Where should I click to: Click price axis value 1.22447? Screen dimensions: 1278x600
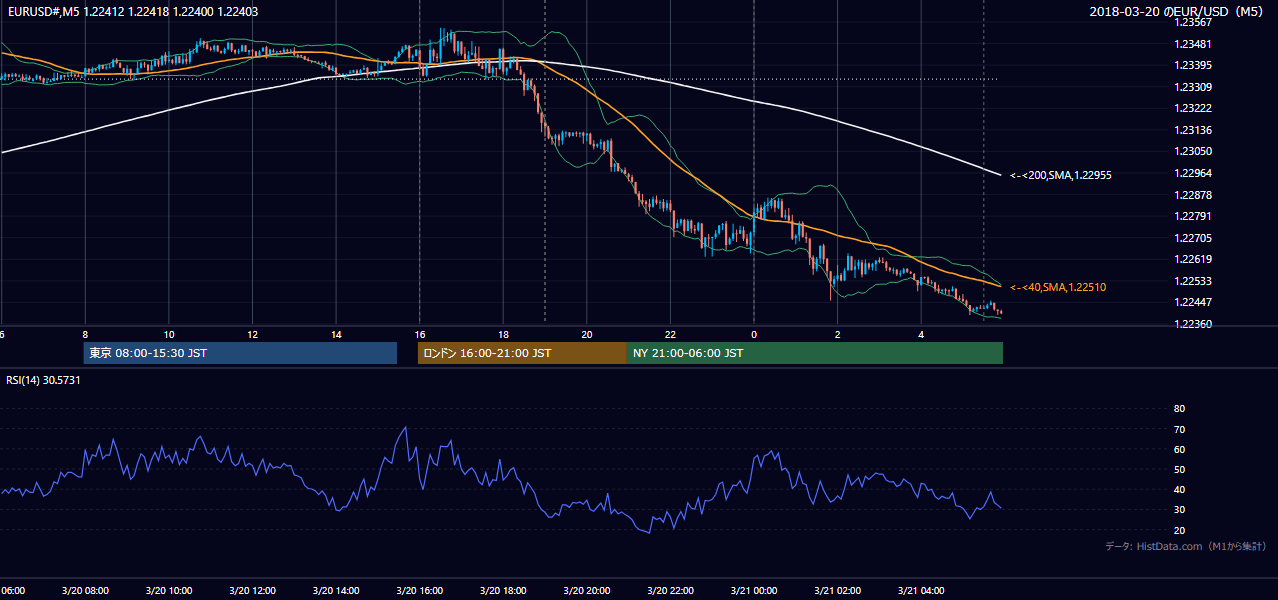point(1193,302)
